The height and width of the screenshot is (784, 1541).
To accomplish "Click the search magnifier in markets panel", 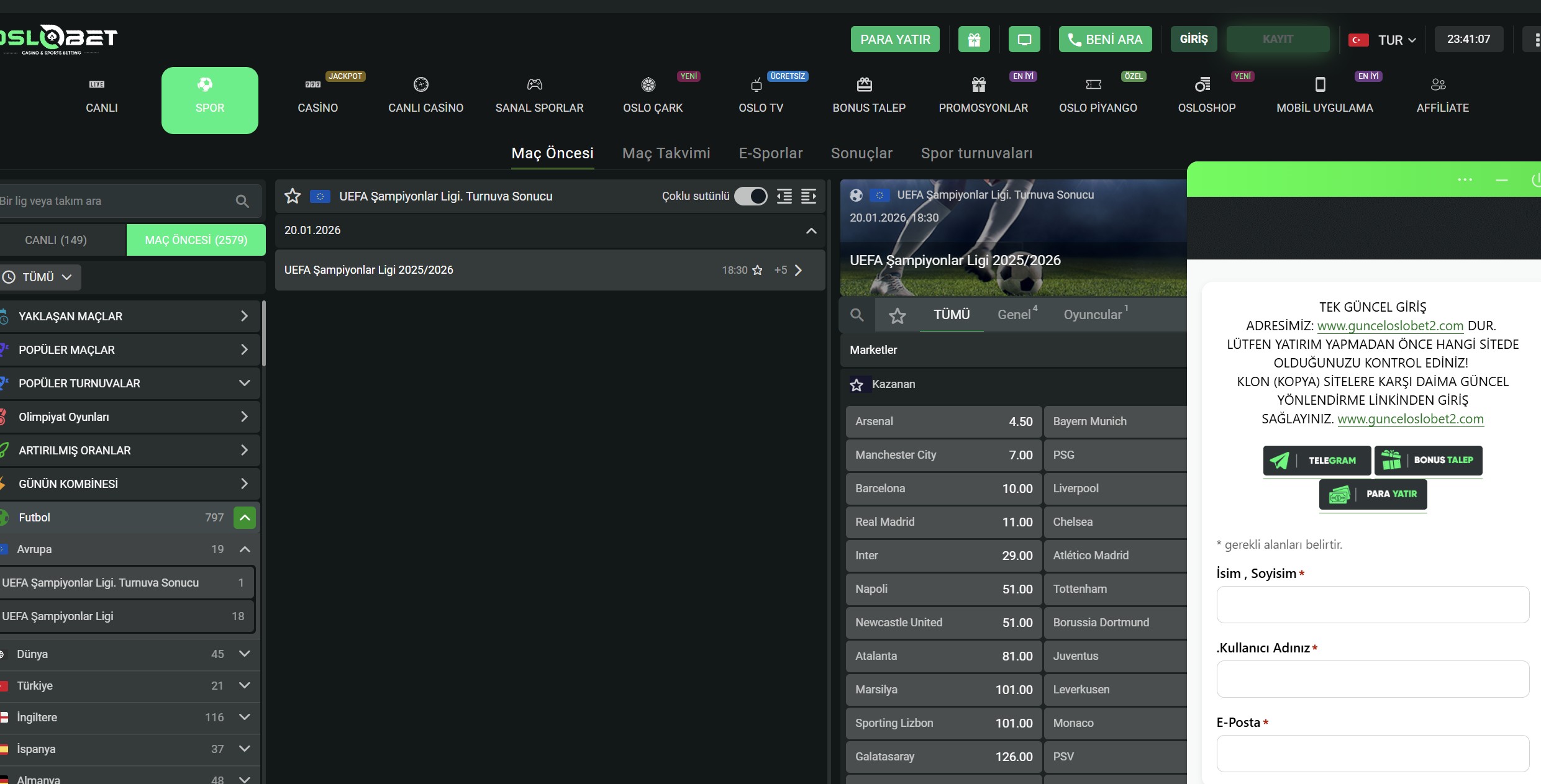I will (857, 315).
